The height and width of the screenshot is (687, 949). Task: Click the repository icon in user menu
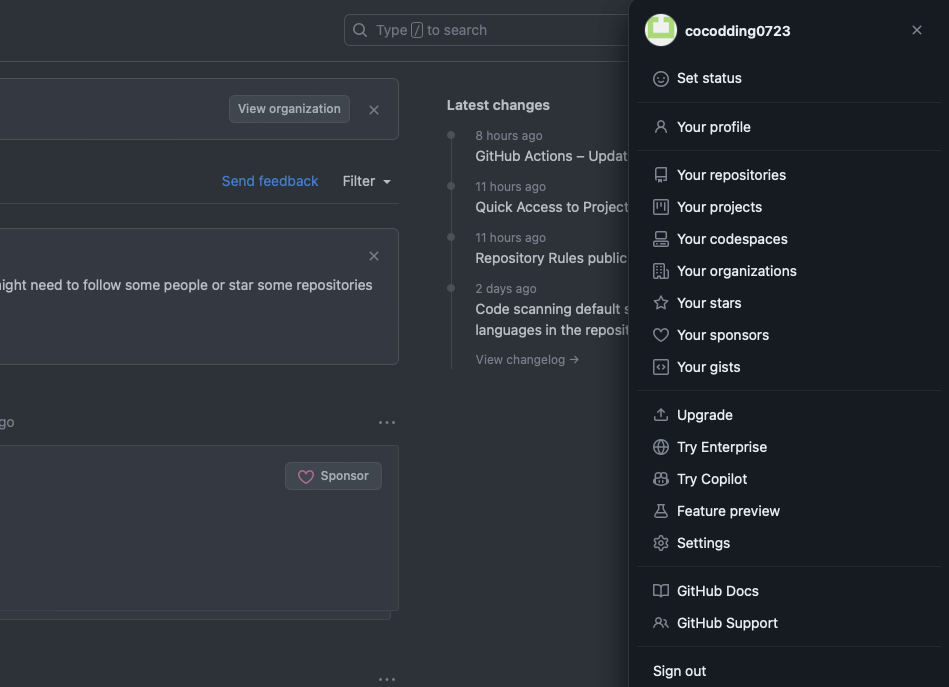(x=660, y=175)
